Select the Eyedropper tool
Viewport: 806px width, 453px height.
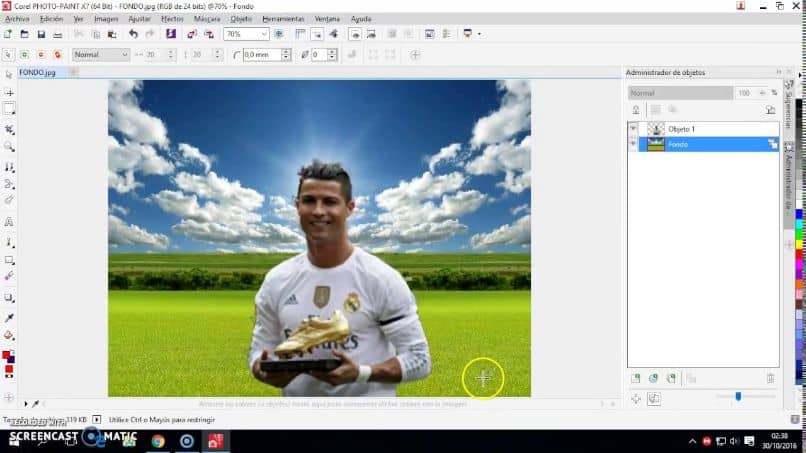point(9,318)
